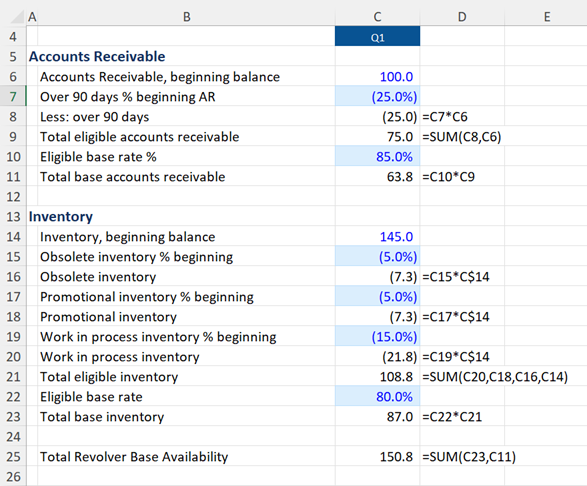Select the column B header
The height and width of the screenshot is (486, 587).
(186, 17)
